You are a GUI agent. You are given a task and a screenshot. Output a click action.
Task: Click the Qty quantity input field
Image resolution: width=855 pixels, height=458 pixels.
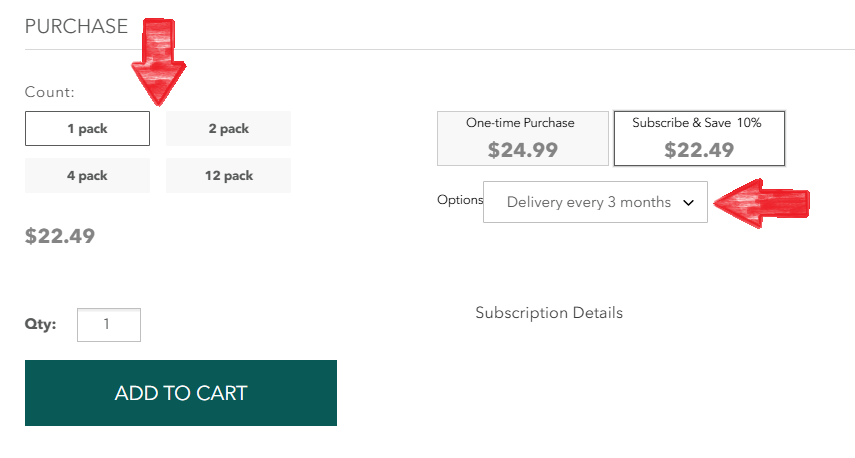pos(108,325)
